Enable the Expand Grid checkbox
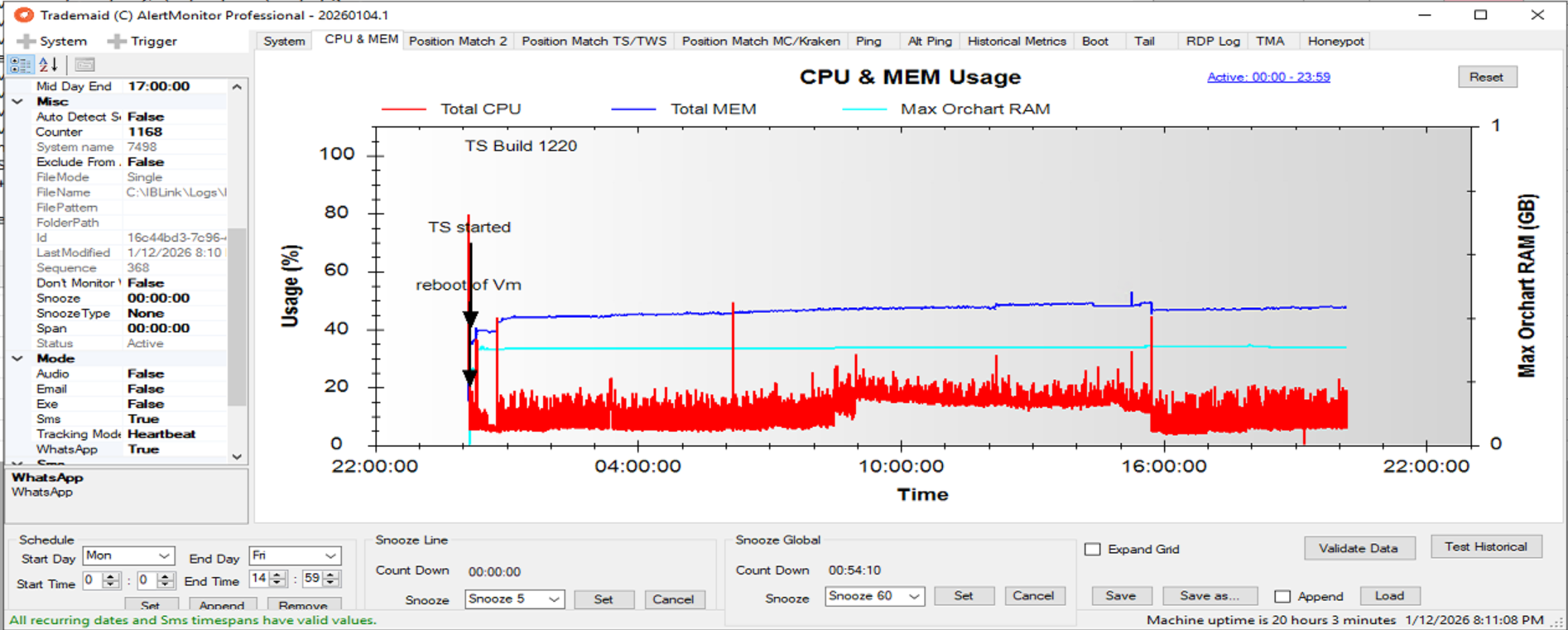 1093,550
